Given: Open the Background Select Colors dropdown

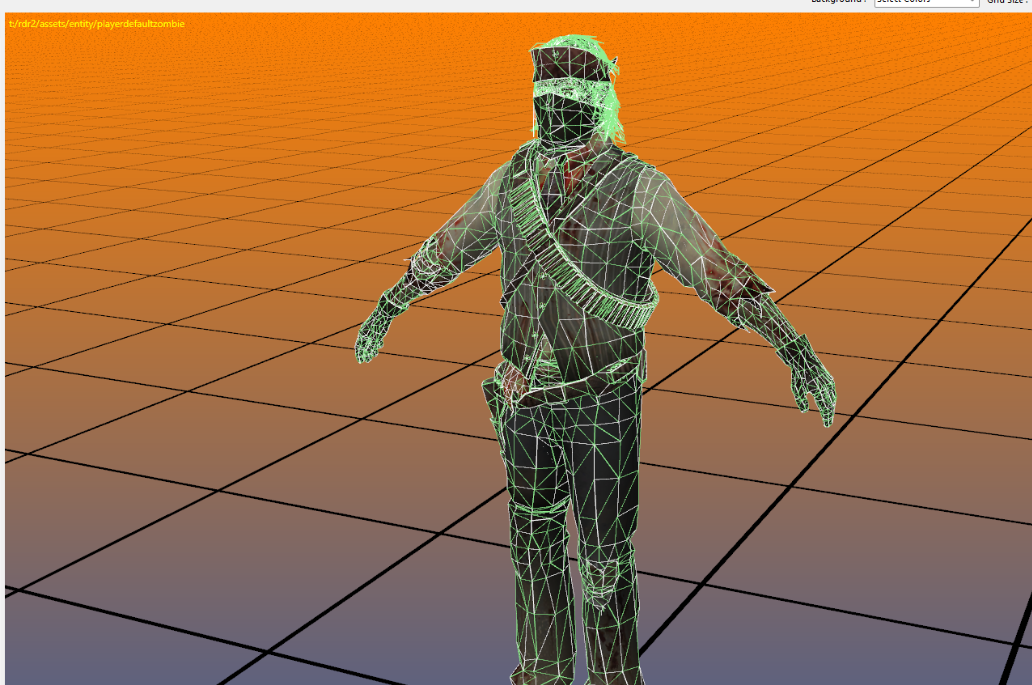Looking at the screenshot, I should [x=926, y=3].
